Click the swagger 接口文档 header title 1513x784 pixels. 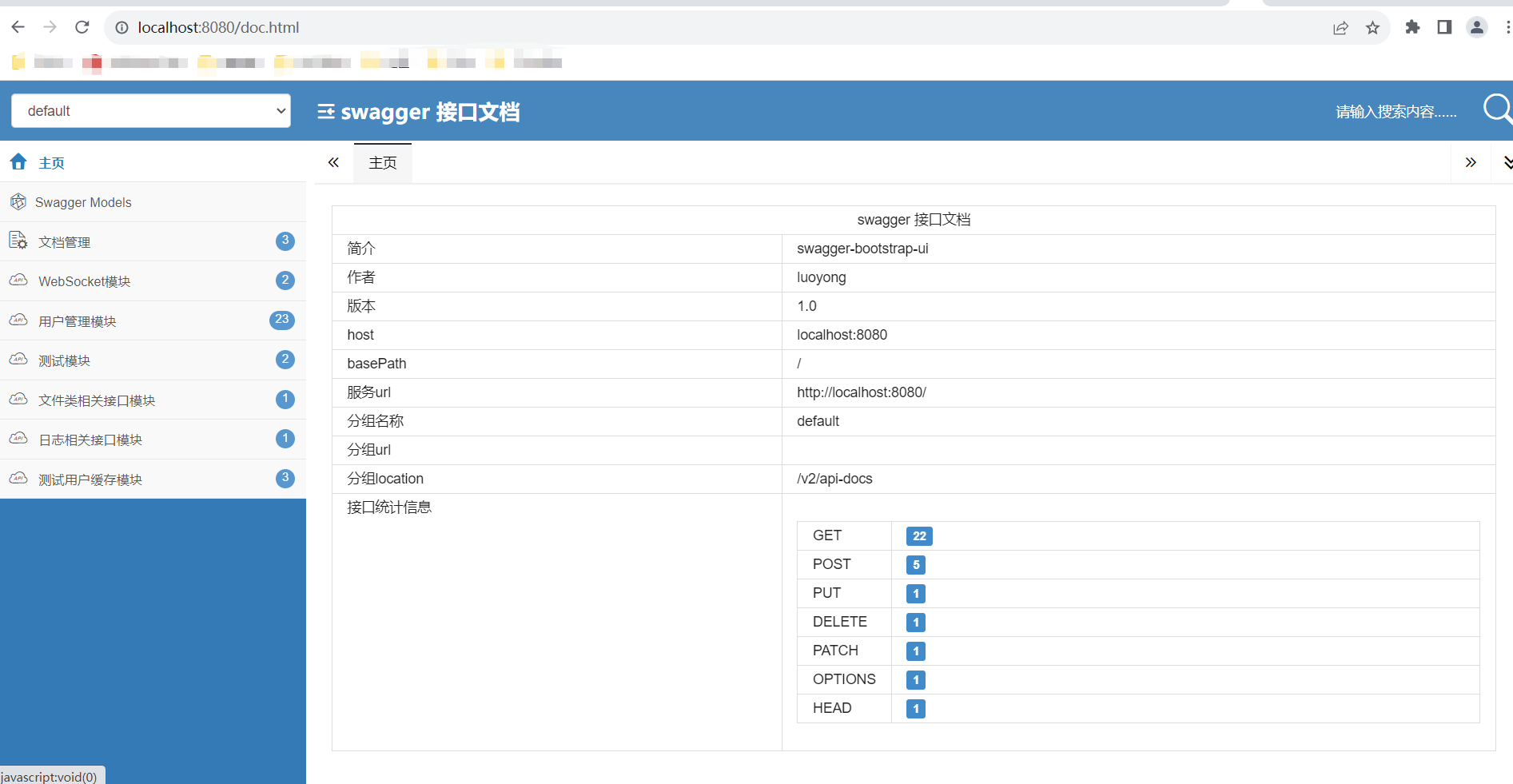pos(430,112)
